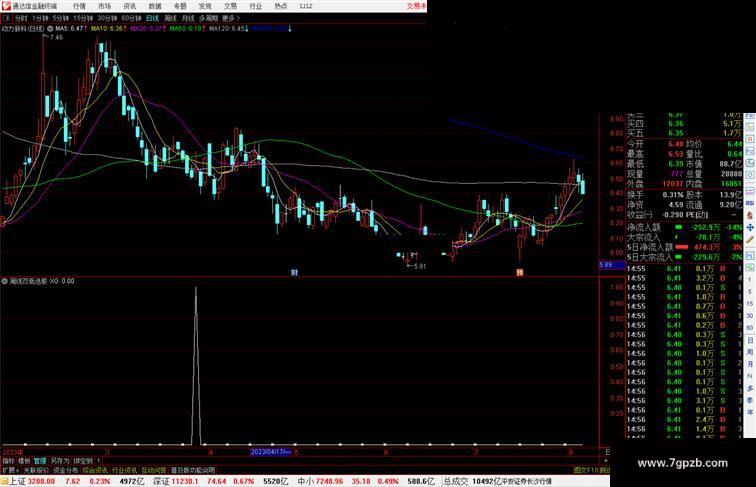Open the 互动问答 tab
The height and width of the screenshot is (487, 756).
pyautogui.click(x=154, y=470)
